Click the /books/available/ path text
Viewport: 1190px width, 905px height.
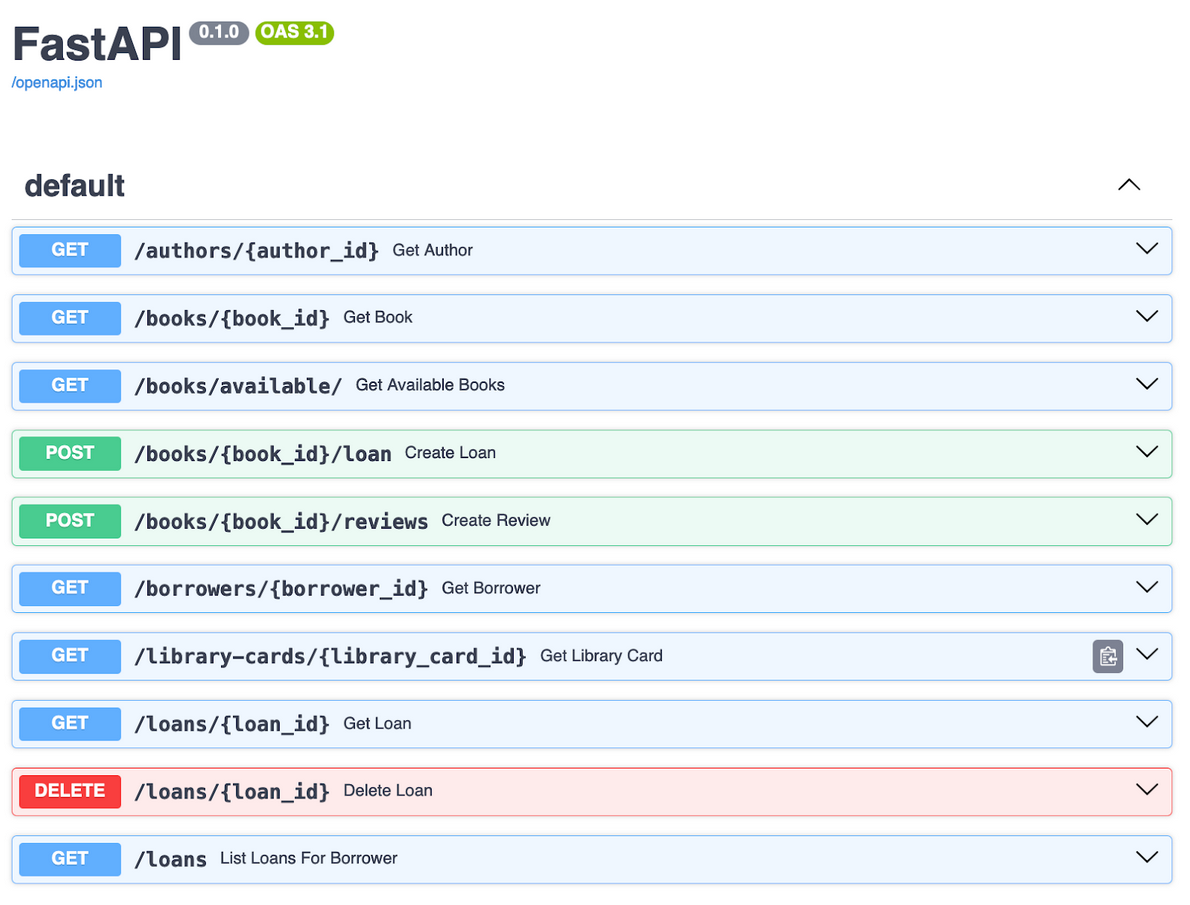tap(238, 386)
